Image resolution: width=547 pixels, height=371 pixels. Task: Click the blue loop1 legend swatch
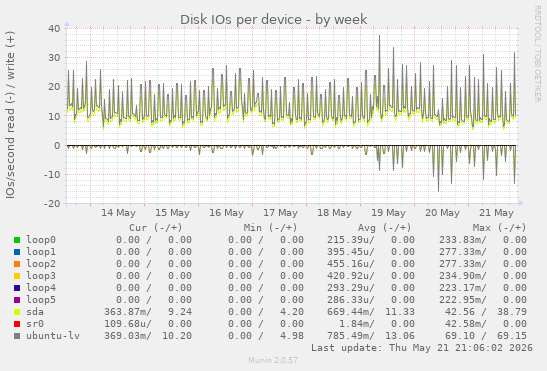pyautogui.click(x=17, y=252)
